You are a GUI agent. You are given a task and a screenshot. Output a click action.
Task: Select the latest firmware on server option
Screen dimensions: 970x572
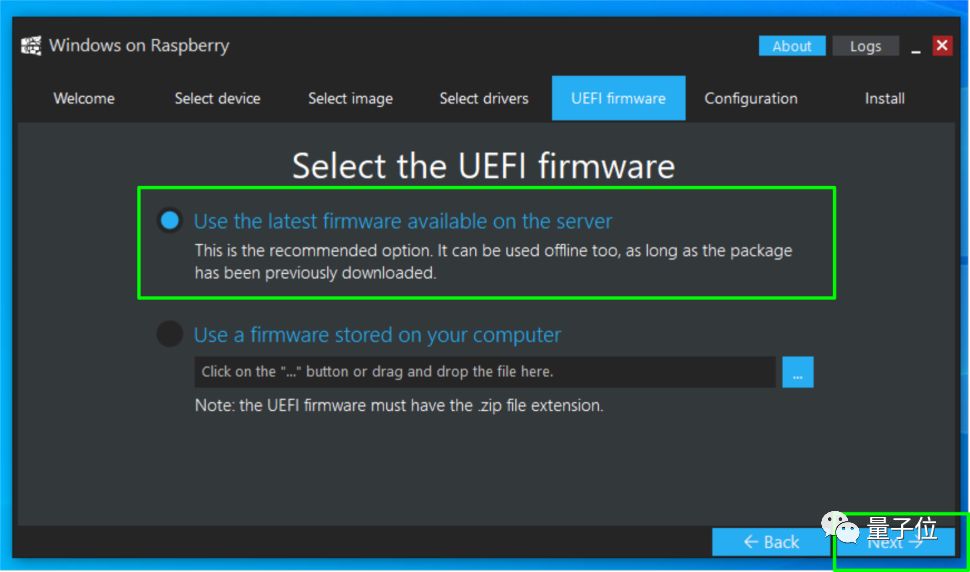pos(170,220)
